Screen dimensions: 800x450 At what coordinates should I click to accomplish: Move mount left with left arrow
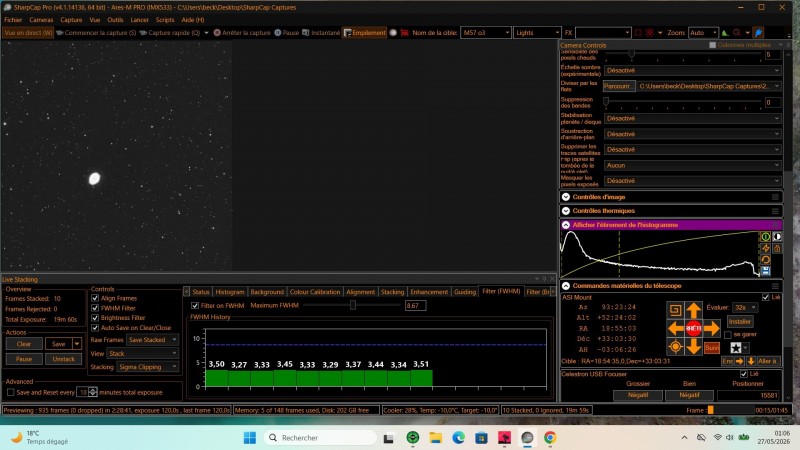tap(676, 329)
